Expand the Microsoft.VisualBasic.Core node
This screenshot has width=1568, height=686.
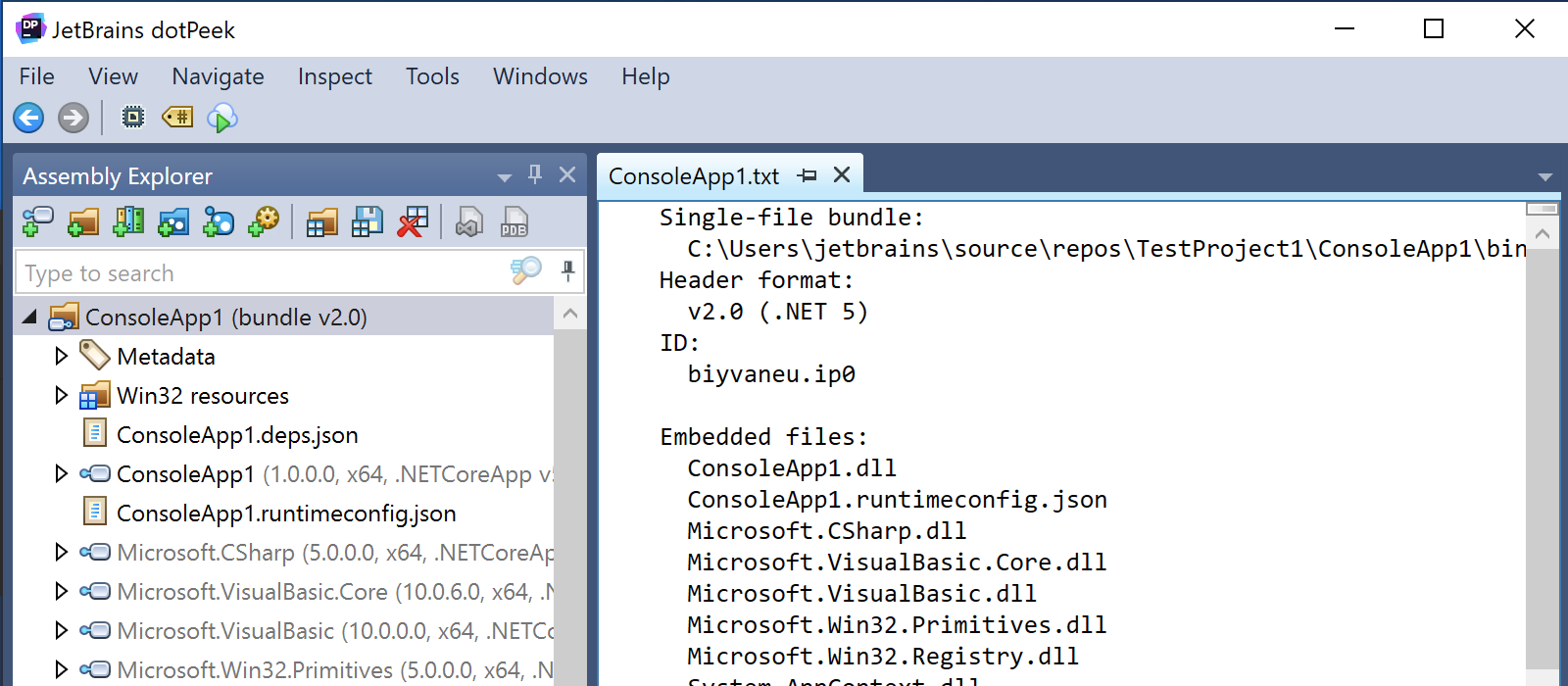[x=61, y=591]
